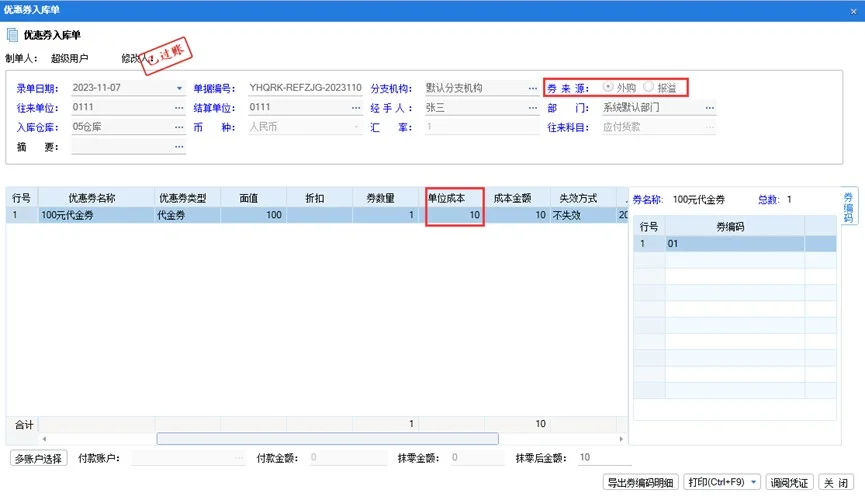
Task: Select the 报溢 radio option
Action: 649,87
